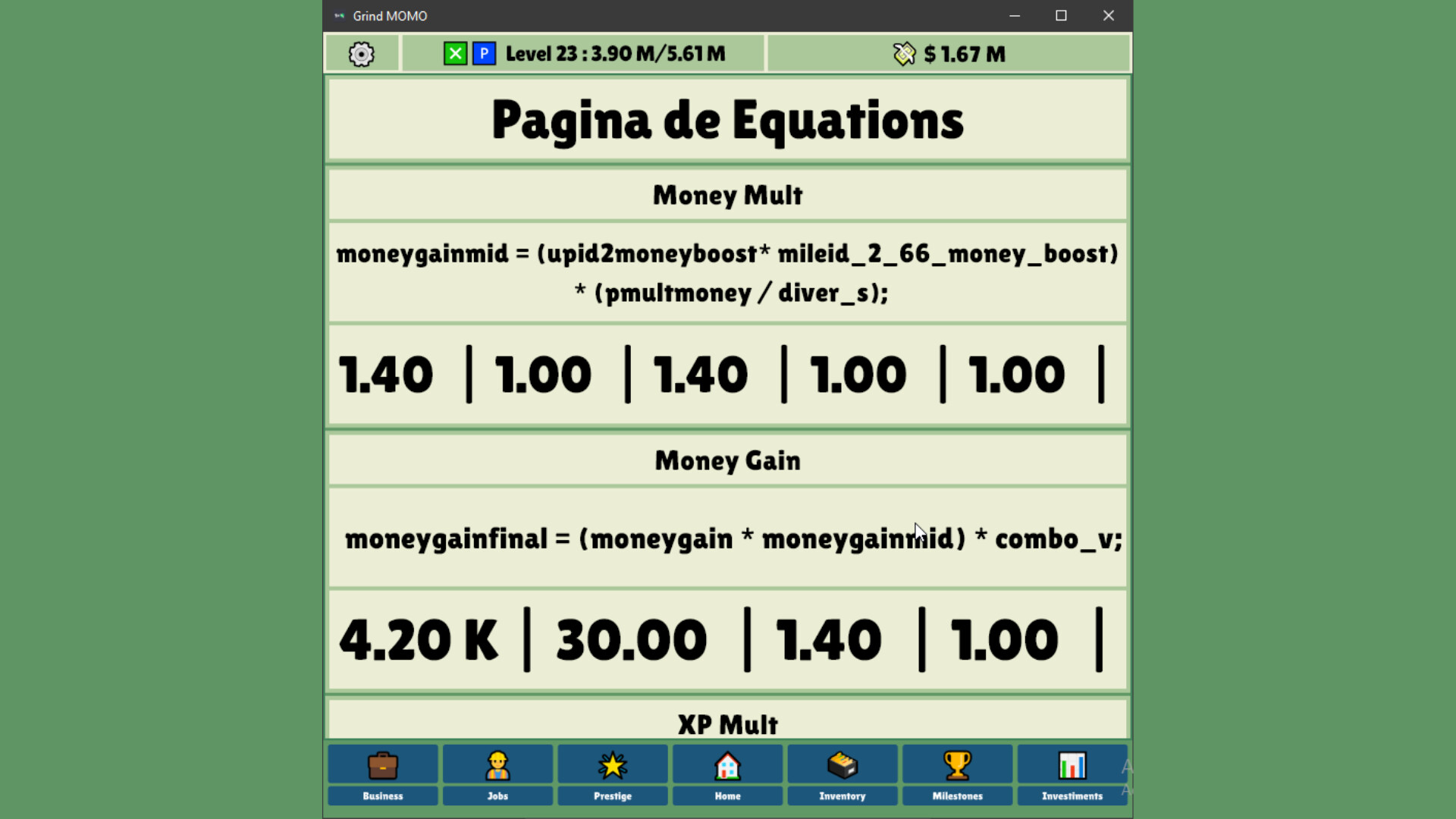Click the XP Mult section header

coord(727,724)
